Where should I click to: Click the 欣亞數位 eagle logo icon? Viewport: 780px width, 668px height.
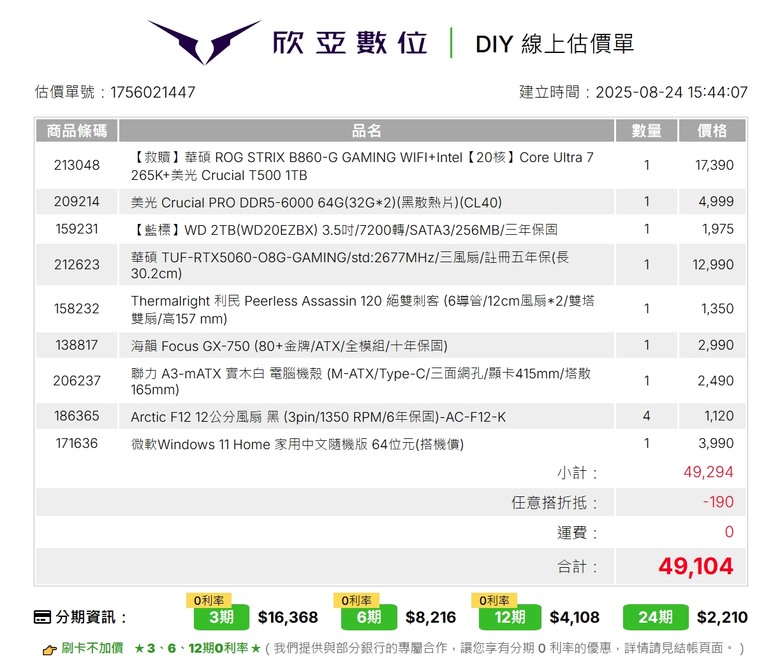(x=204, y=42)
